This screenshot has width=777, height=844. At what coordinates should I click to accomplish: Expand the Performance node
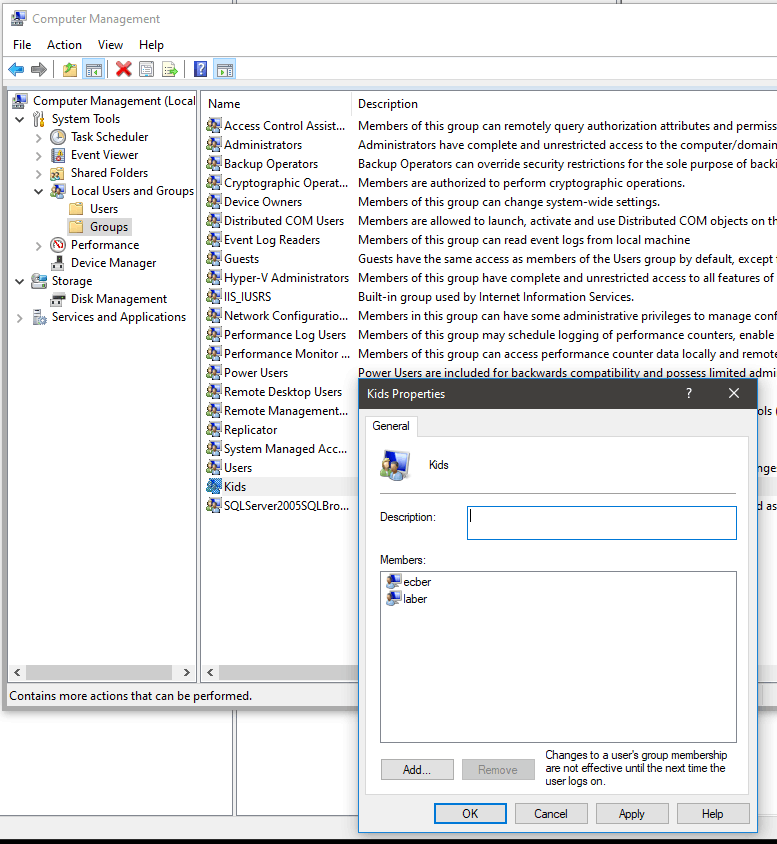point(38,246)
